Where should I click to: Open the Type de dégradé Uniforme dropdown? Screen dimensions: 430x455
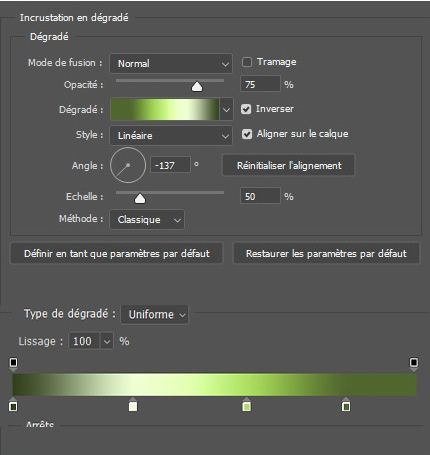coord(154,314)
